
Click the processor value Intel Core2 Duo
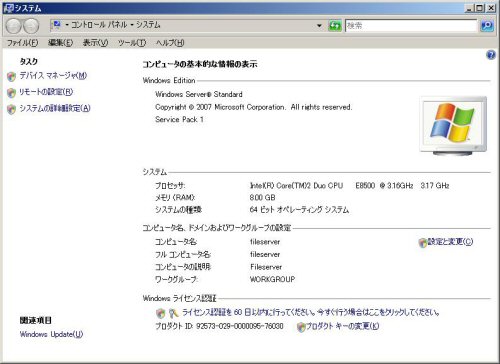click(349, 185)
